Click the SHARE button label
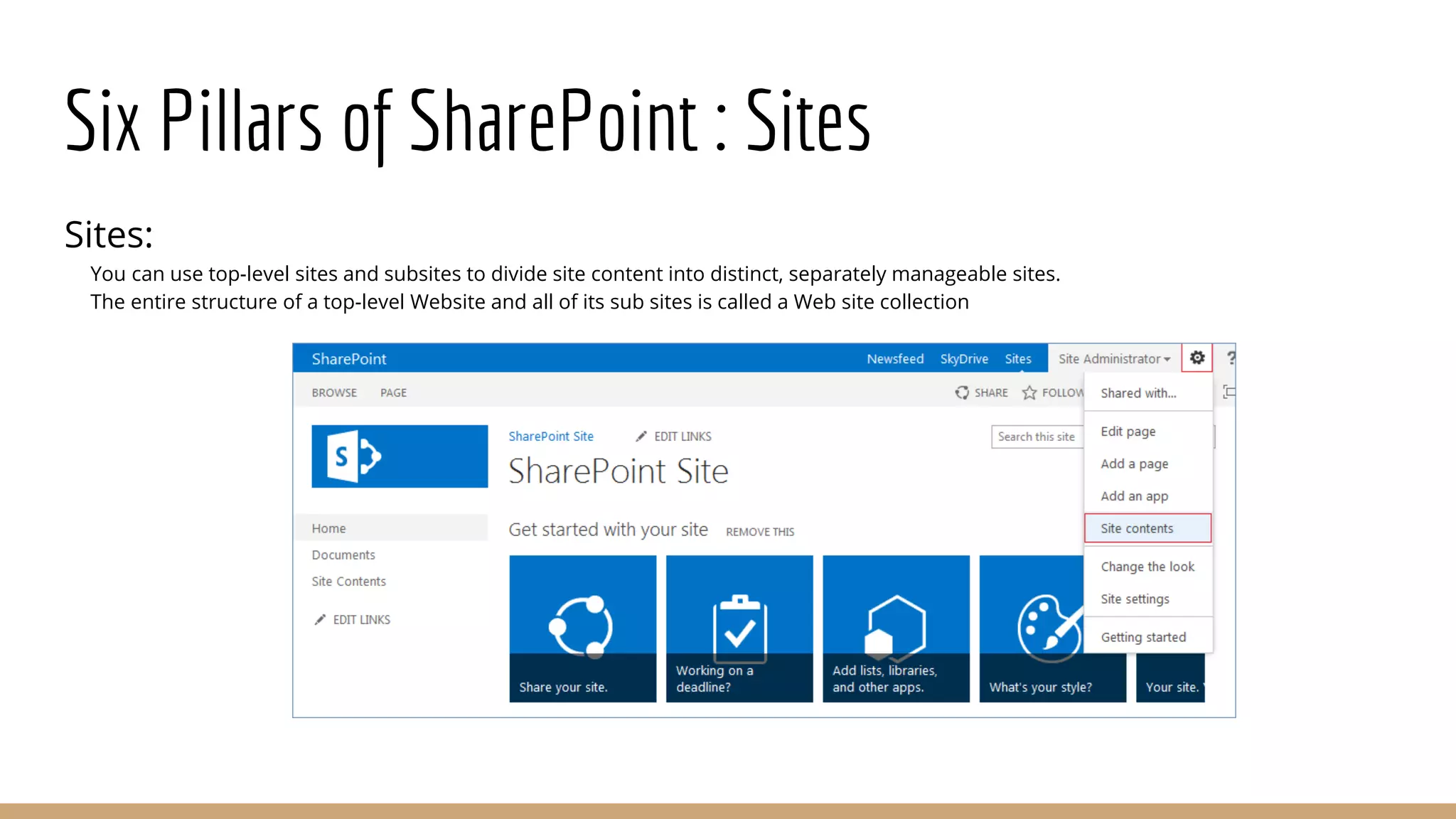This screenshot has height=819, width=1456. pos(991,392)
